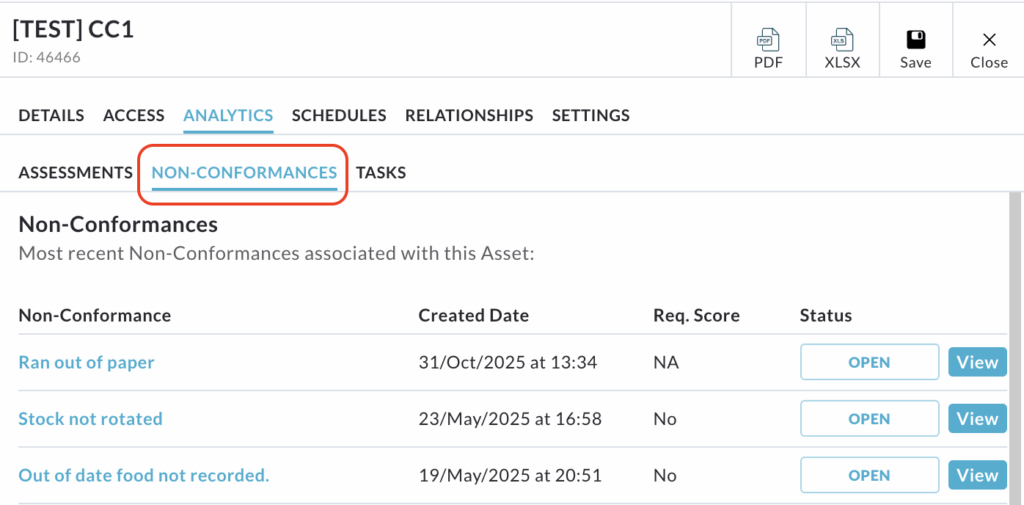
Task: Switch to the Access tab
Action: [x=134, y=115]
